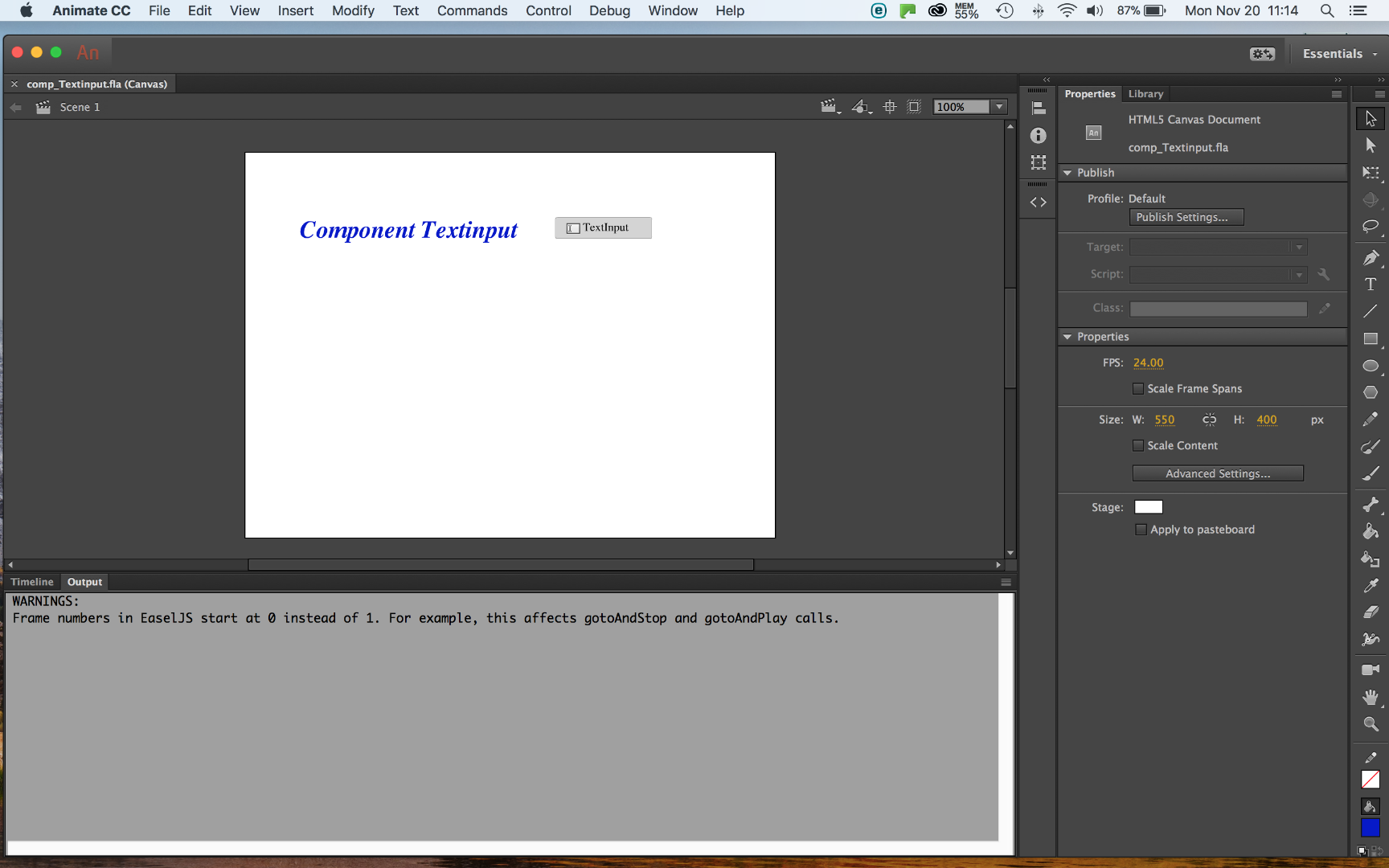The width and height of the screenshot is (1389, 868).
Task: Select the Brush tool
Action: coord(1371,473)
